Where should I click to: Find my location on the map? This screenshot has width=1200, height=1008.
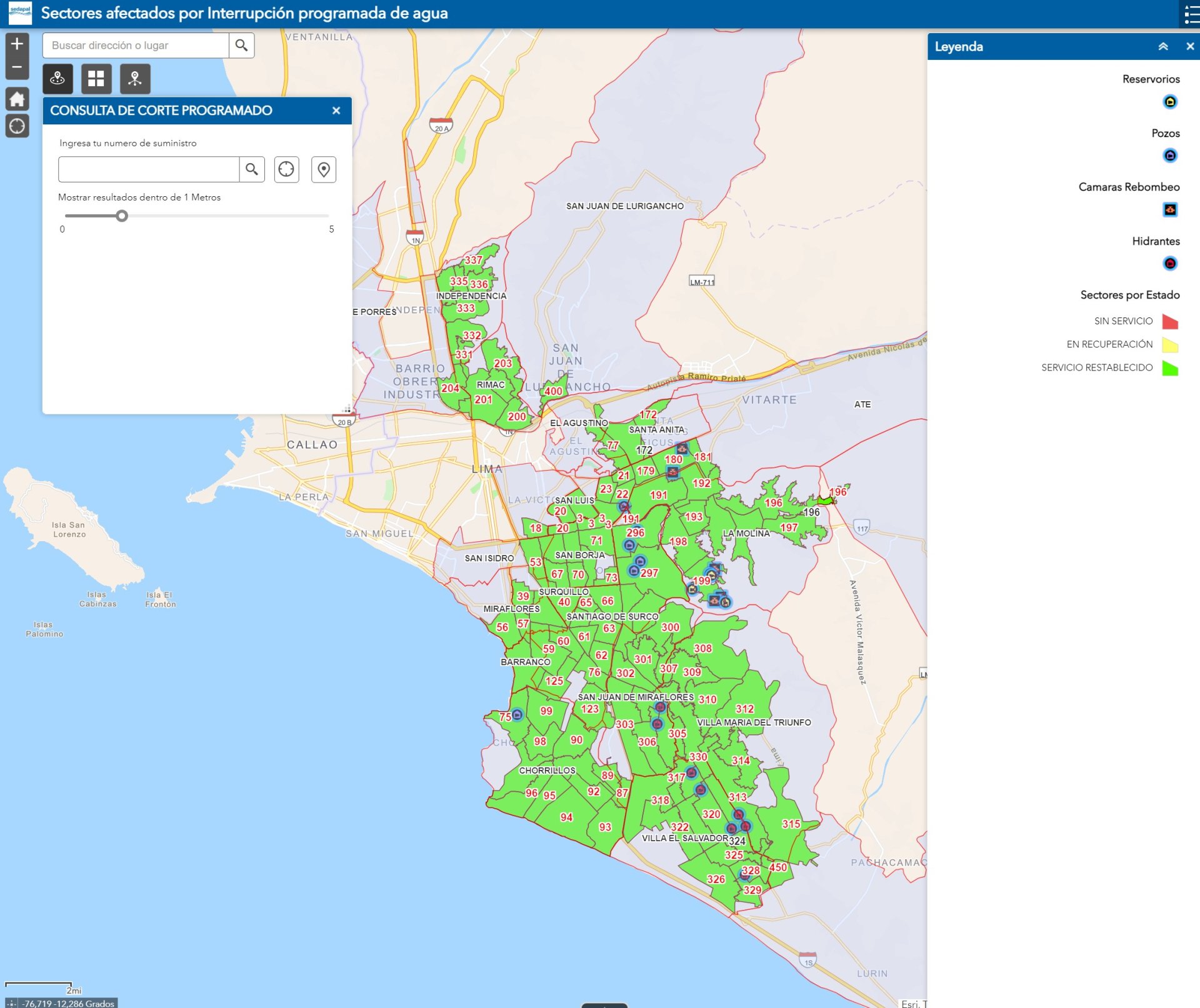pos(17,126)
